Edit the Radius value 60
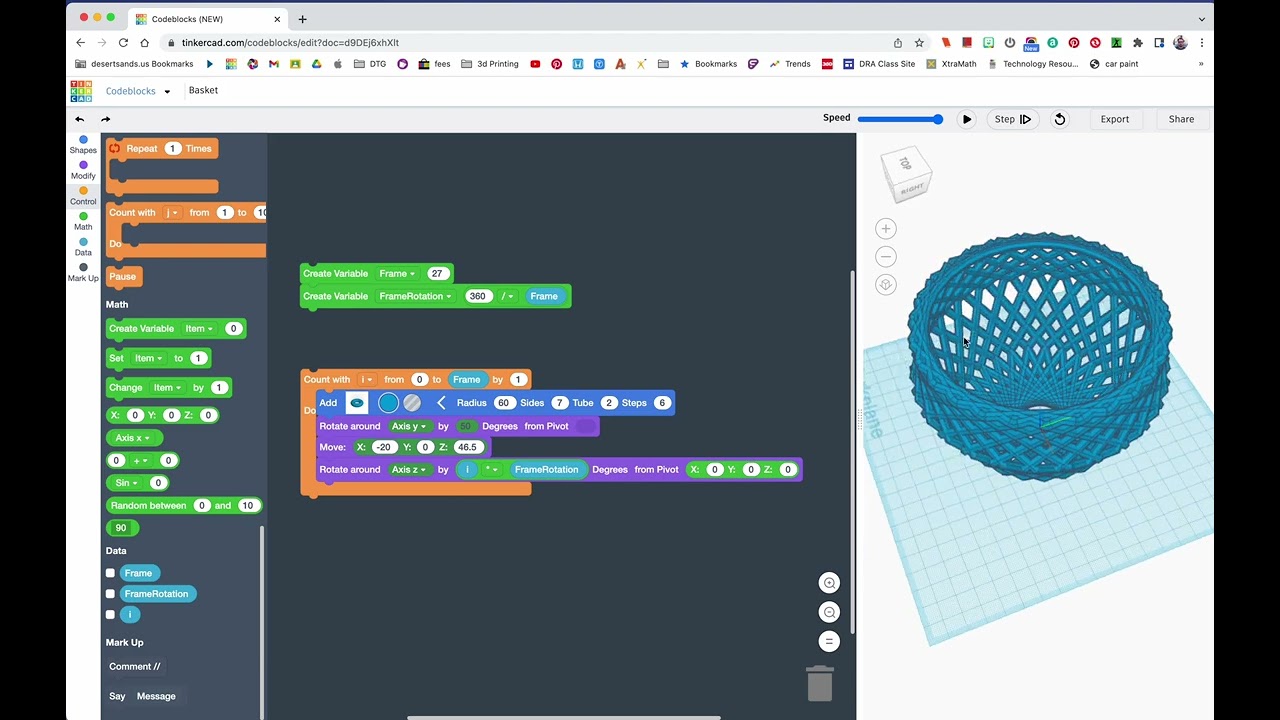Viewport: 1280px width, 720px height. 503,403
